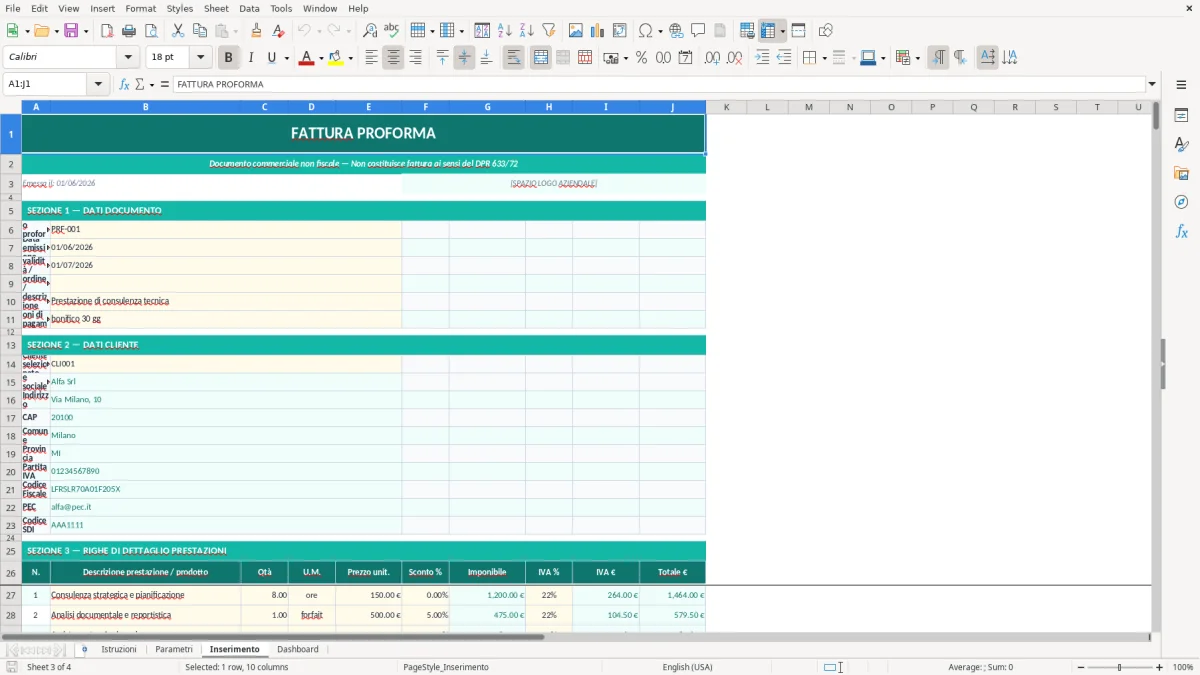Open the Sheet menu
Viewport: 1200px width, 675px height.
[216, 8]
